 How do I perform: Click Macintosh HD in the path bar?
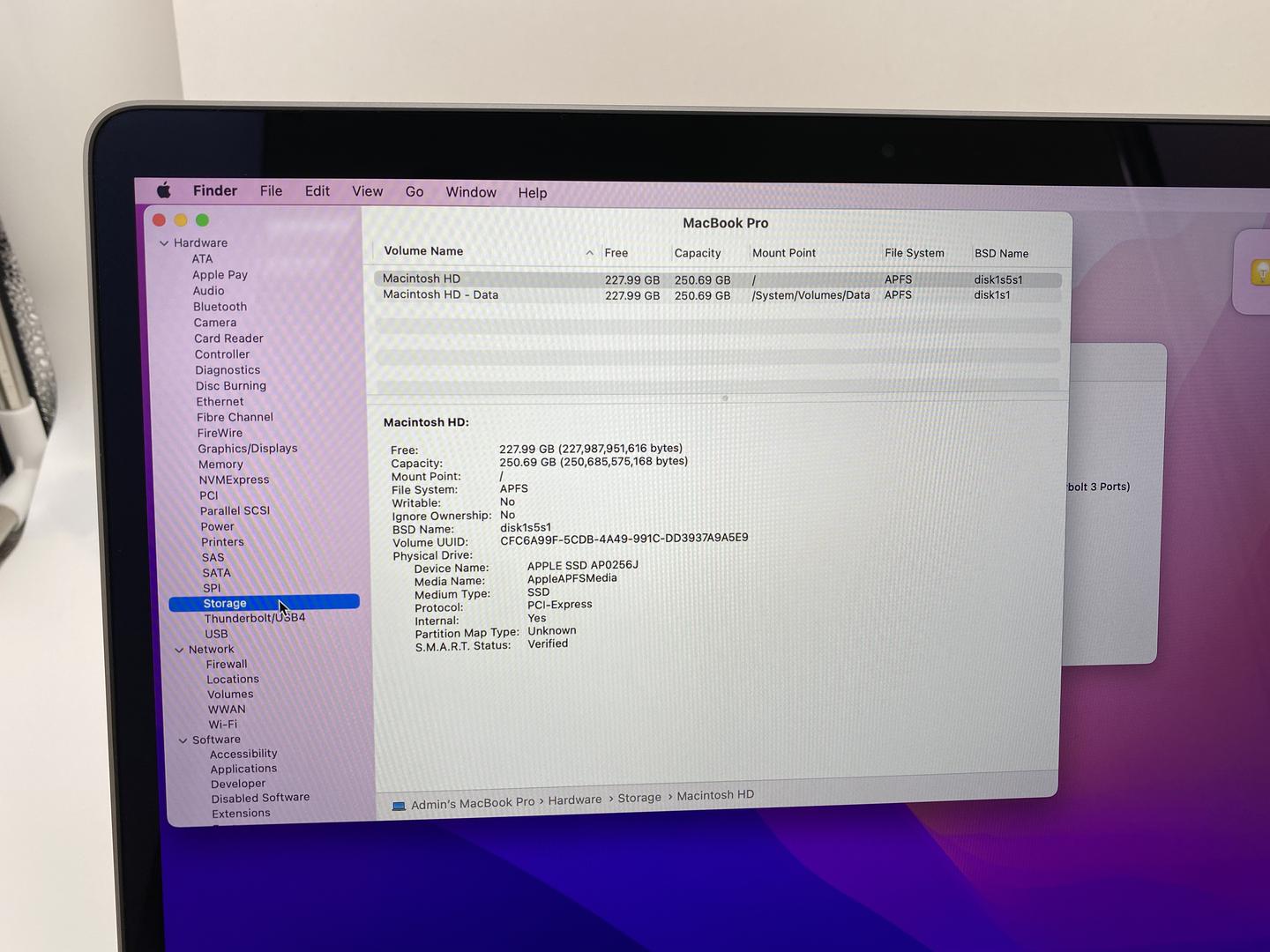pos(715,795)
